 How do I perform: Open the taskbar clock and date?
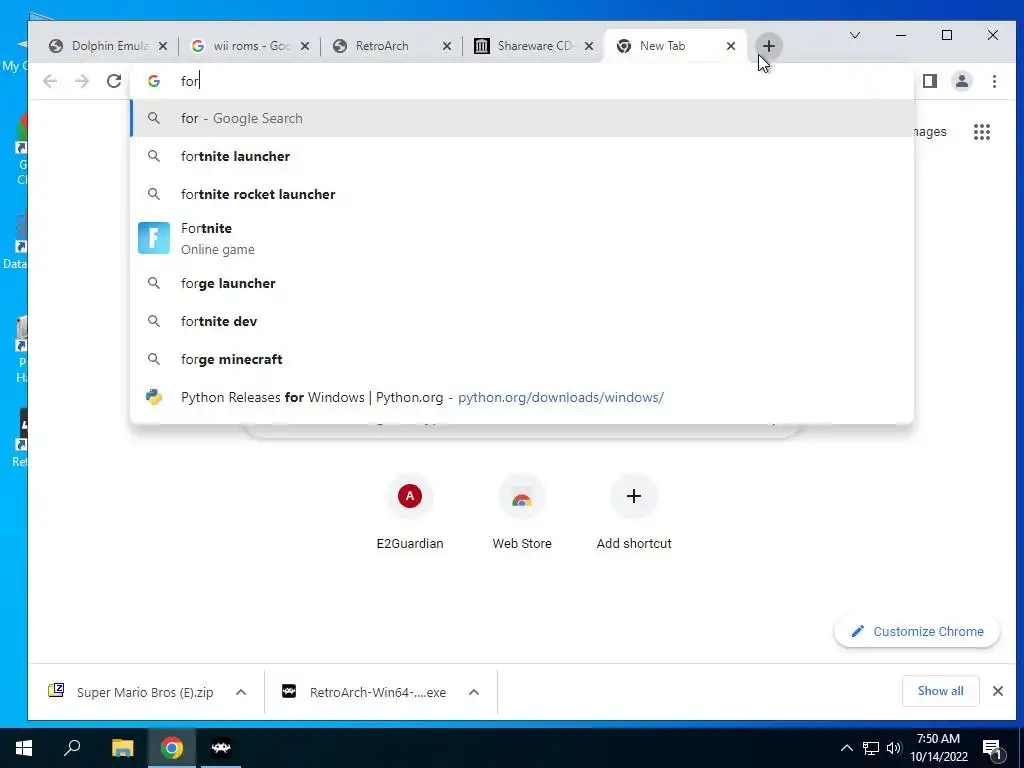pos(938,748)
